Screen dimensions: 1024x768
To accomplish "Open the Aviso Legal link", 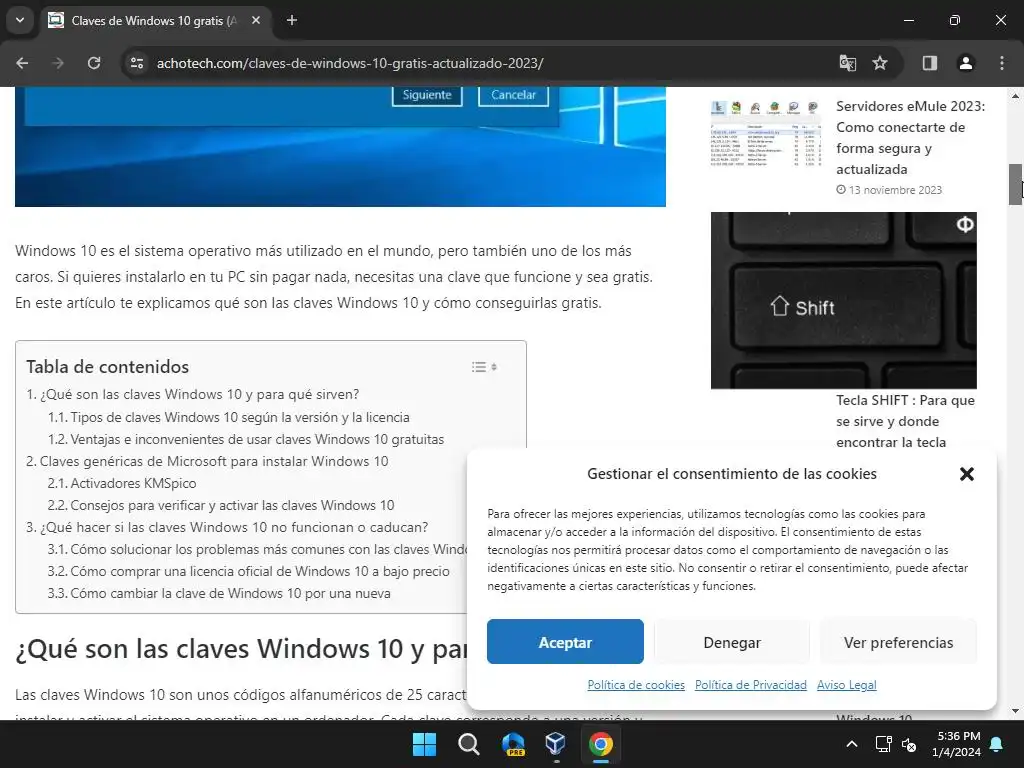I will 846,685.
